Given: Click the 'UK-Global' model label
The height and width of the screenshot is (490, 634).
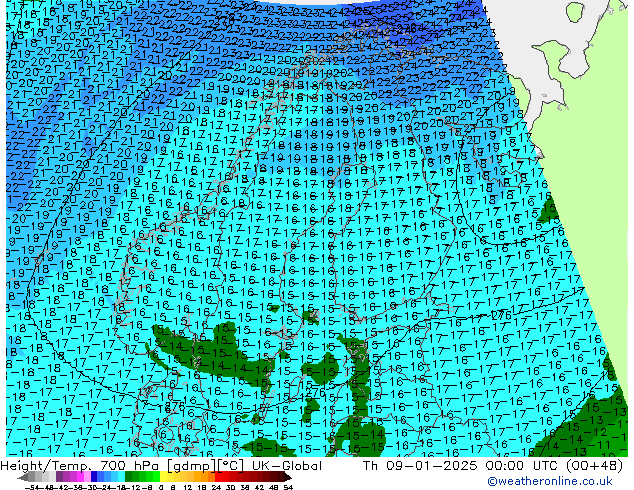Looking at the screenshot, I should pos(287,466).
